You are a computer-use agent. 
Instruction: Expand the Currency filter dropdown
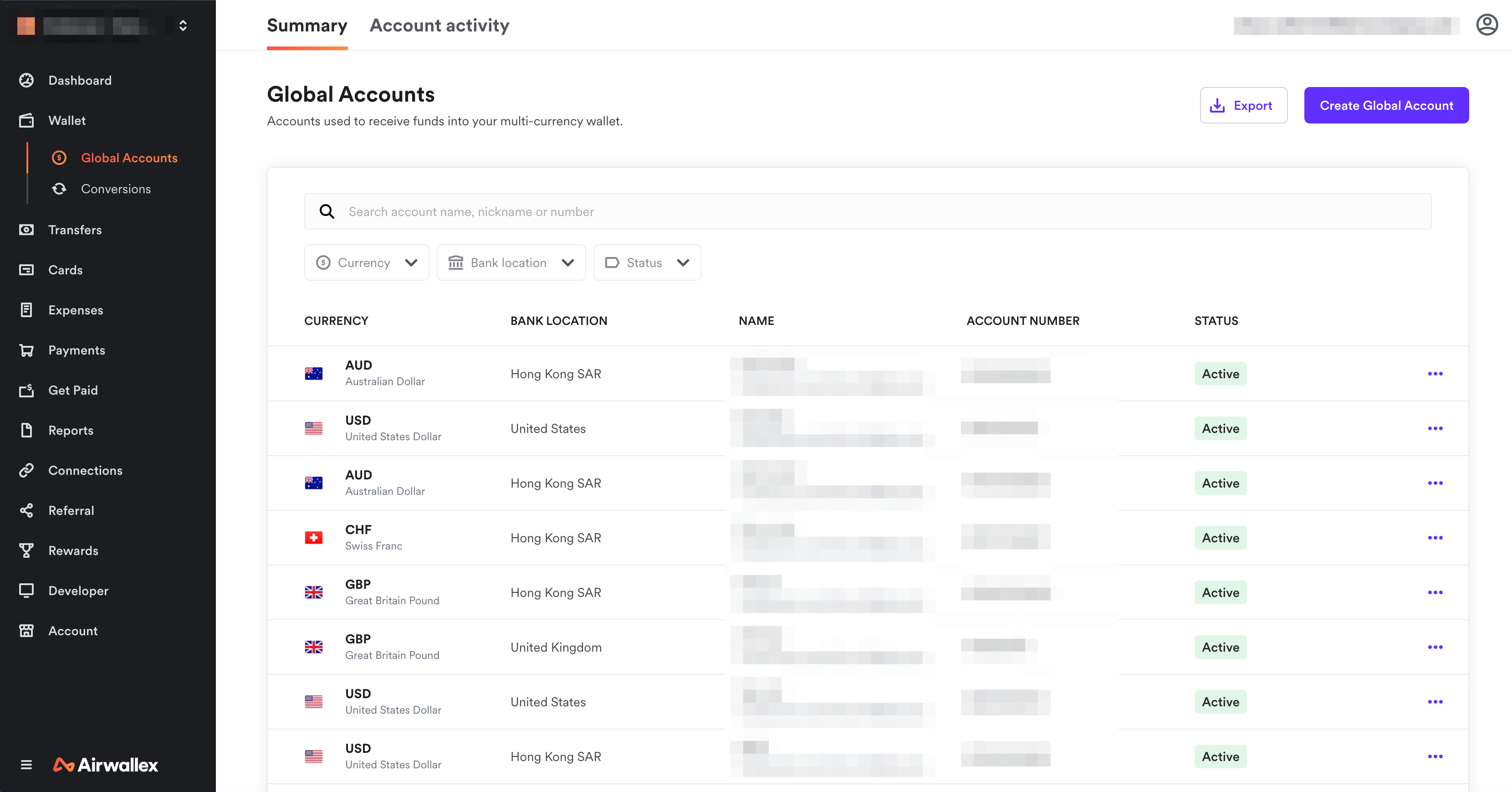pos(366,262)
